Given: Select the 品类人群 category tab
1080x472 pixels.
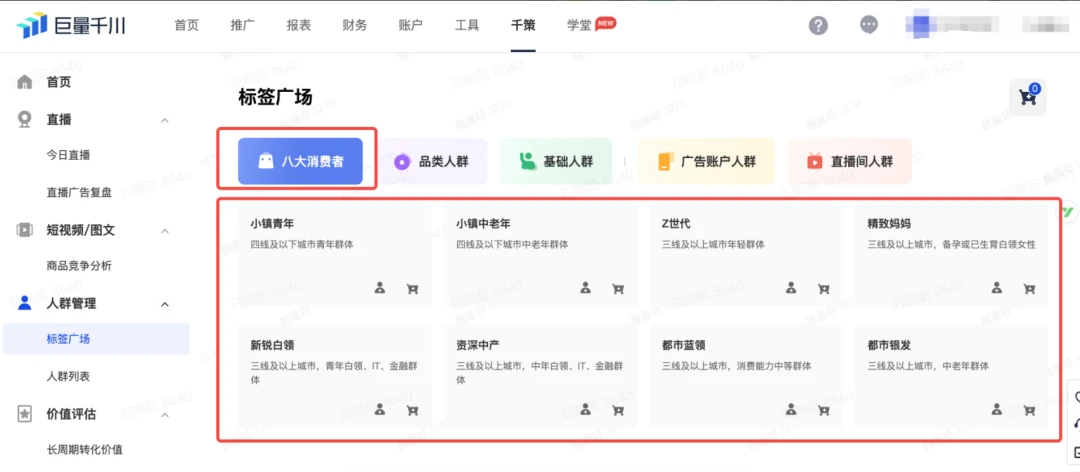Looking at the screenshot, I should click(x=432, y=161).
